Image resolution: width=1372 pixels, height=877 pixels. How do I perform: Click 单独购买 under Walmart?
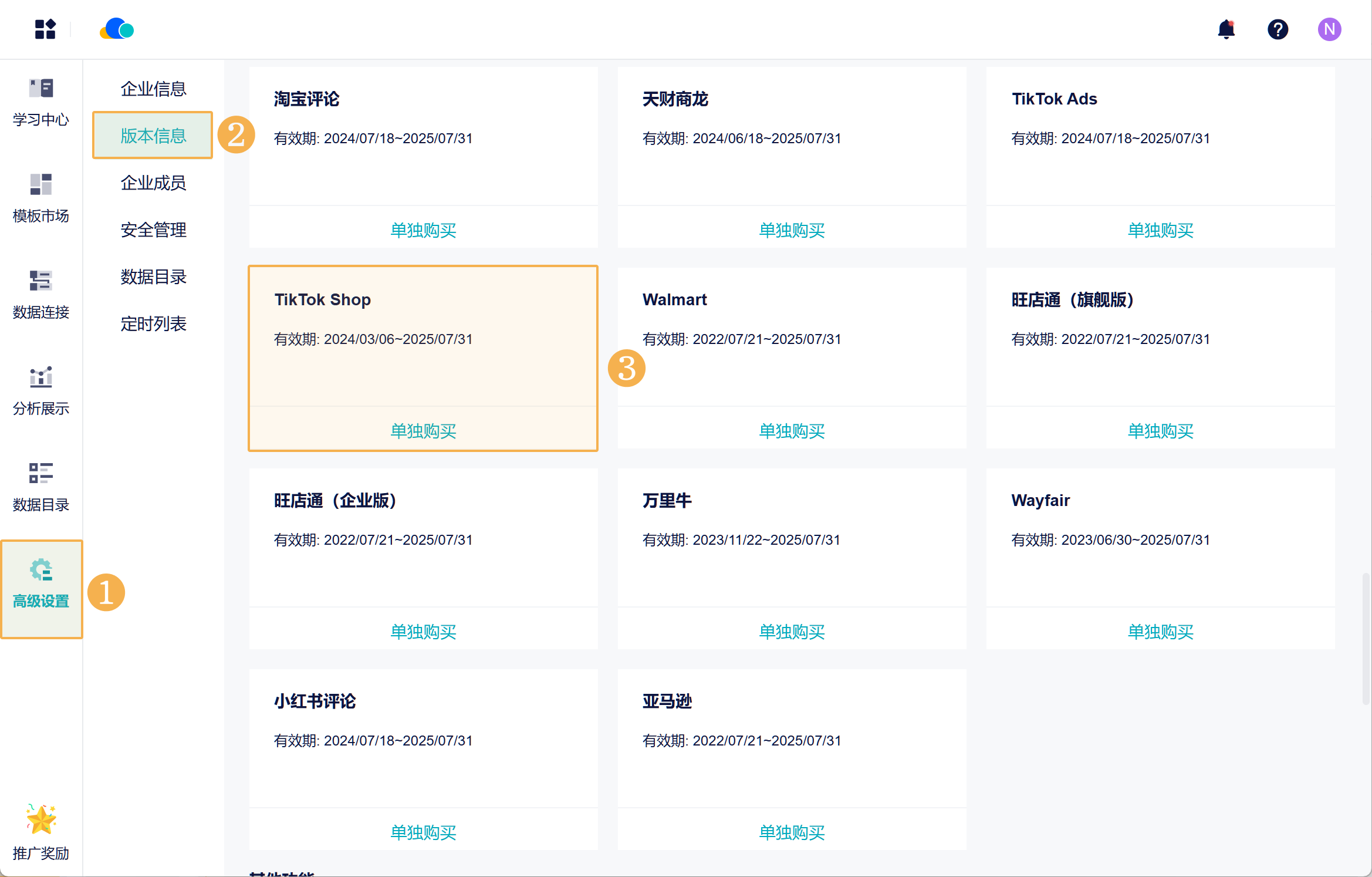(792, 431)
